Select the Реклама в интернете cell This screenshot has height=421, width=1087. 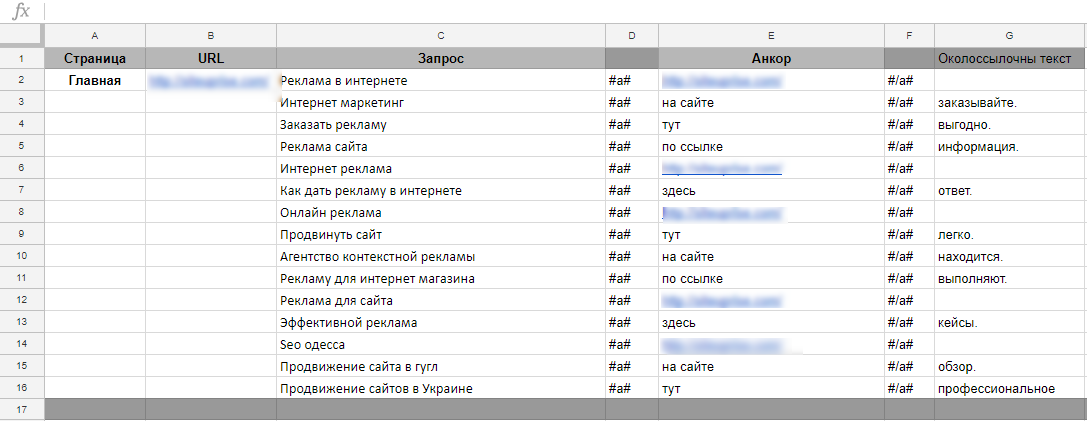pyautogui.click(x=441, y=80)
